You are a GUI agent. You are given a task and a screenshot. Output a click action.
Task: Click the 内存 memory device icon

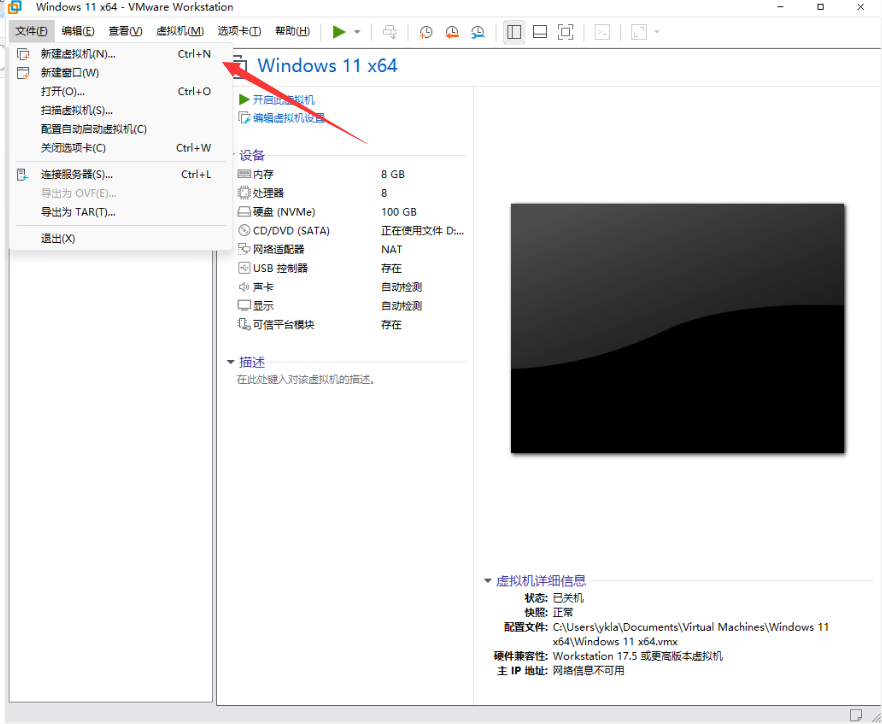[244, 174]
